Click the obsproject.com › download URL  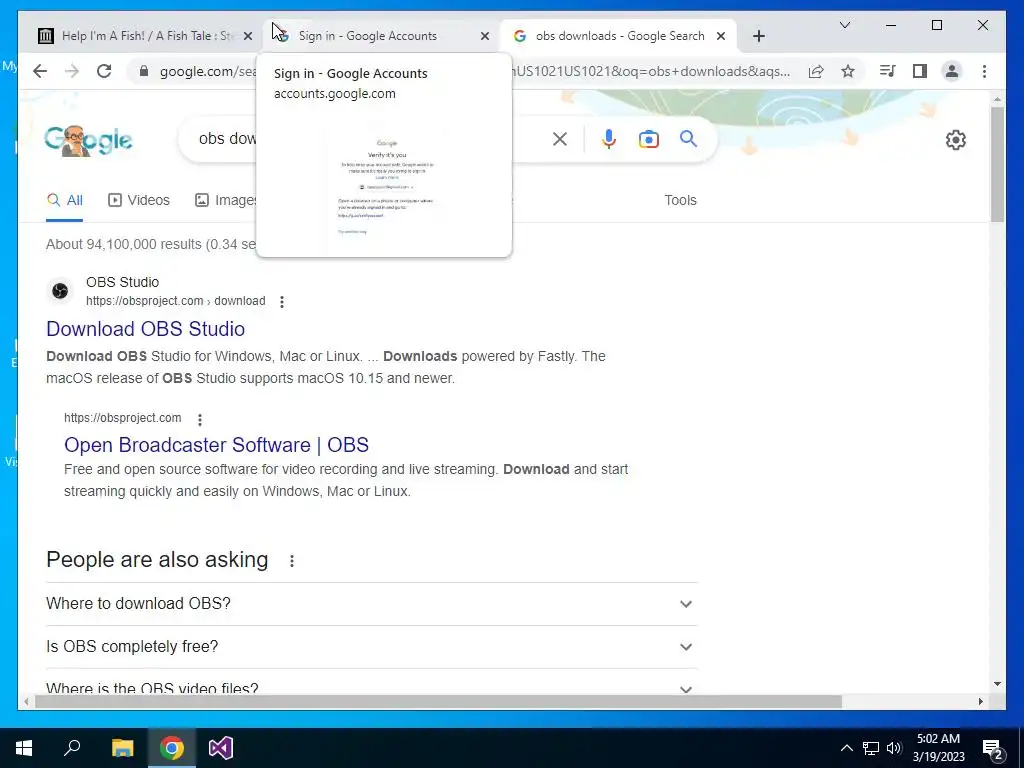pyautogui.click(x=176, y=301)
